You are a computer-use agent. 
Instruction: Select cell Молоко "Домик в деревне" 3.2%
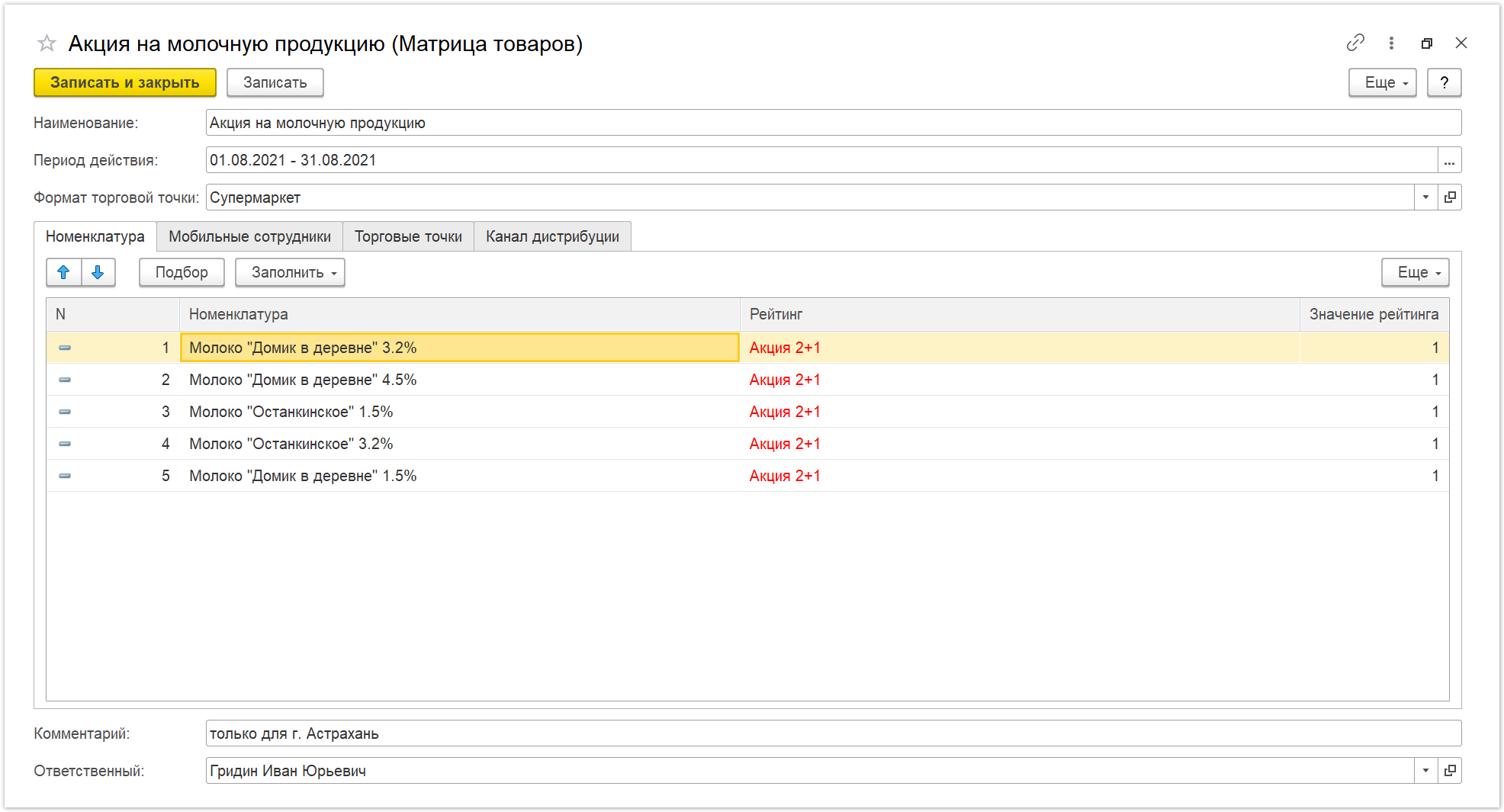point(460,348)
